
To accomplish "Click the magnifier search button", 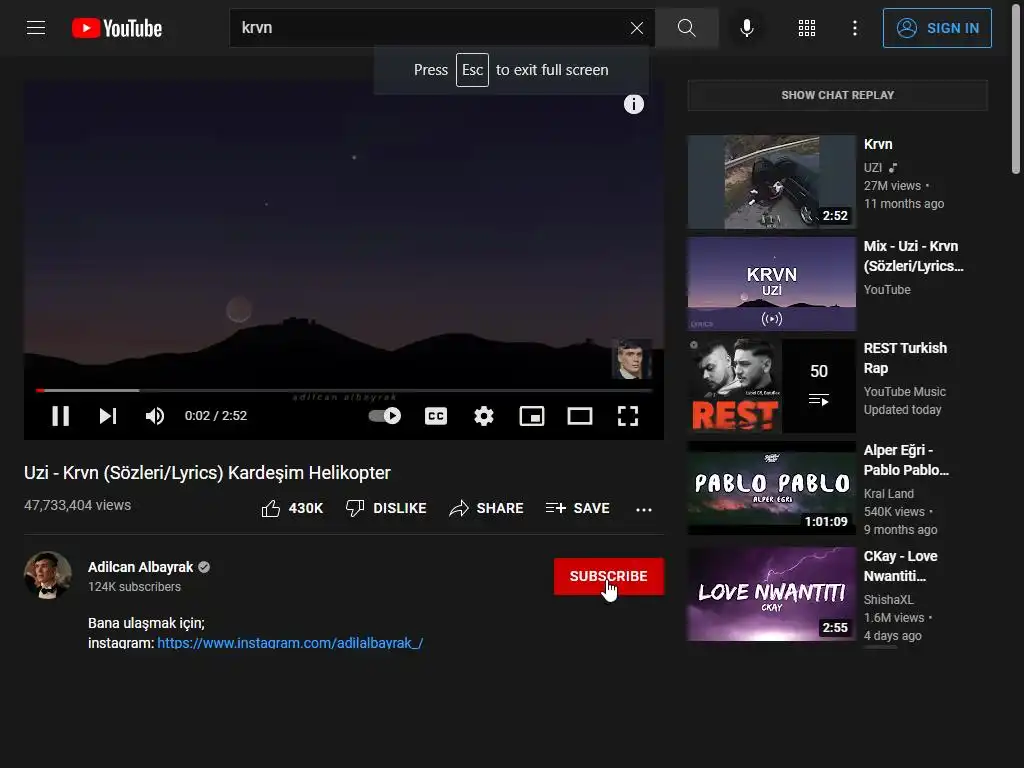I will (686, 28).
